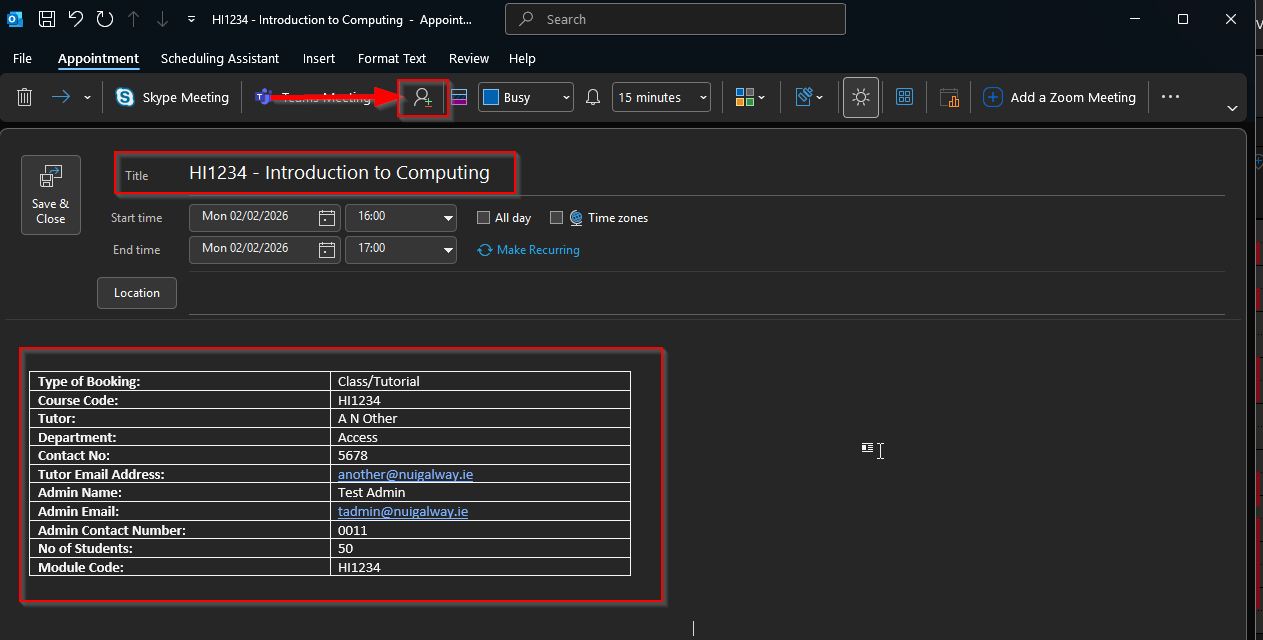Undo the last action

(x=76, y=19)
